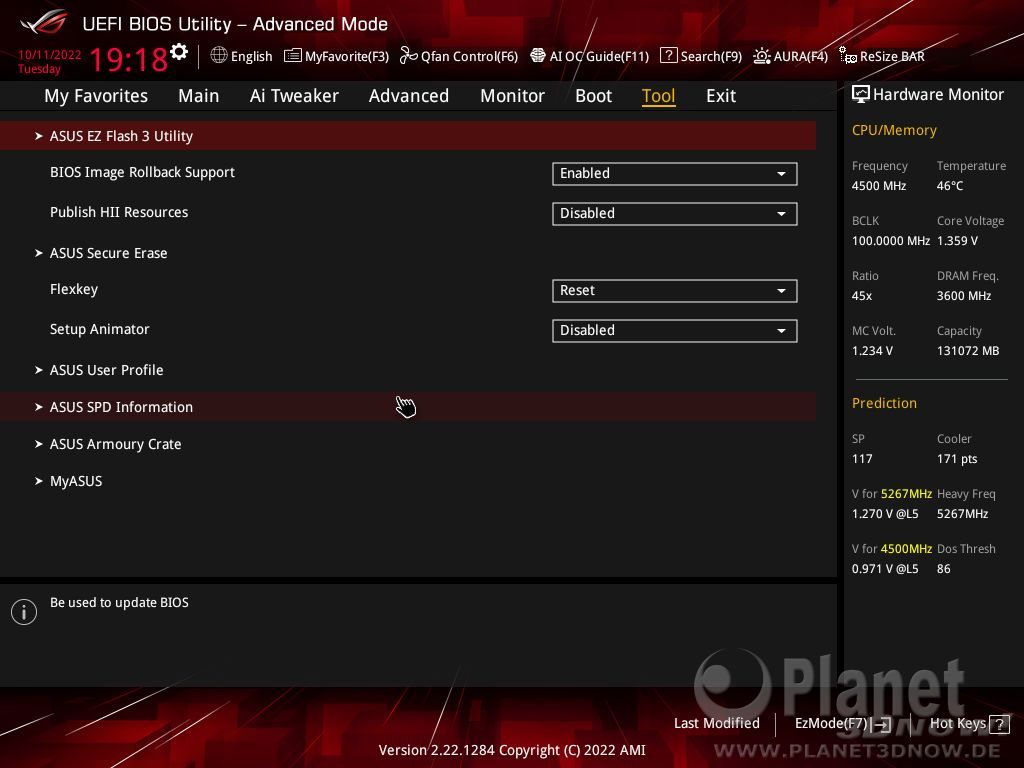Expand ASUS SPD Information submenu
This screenshot has width=1024, height=768.
point(408,407)
